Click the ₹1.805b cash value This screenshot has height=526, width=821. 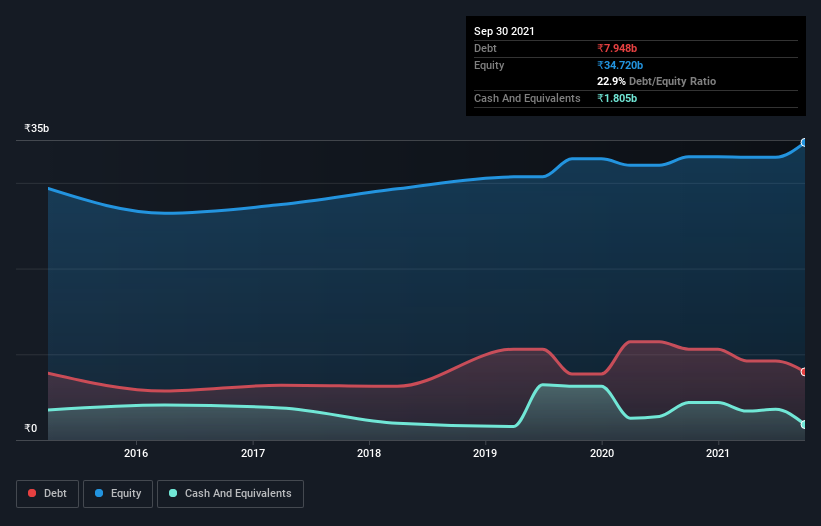point(617,98)
